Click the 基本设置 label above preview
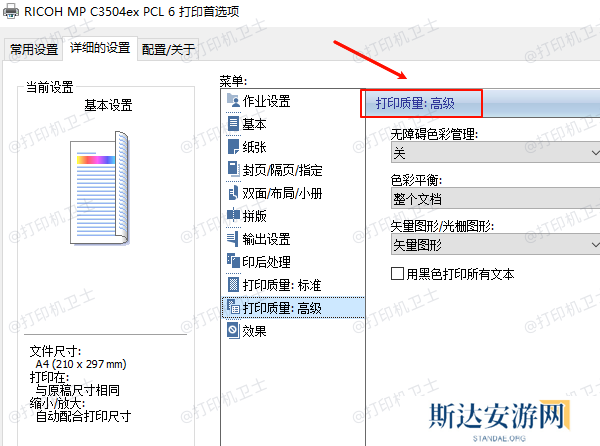The width and height of the screenshot is (600, 446). click(108, 105)
